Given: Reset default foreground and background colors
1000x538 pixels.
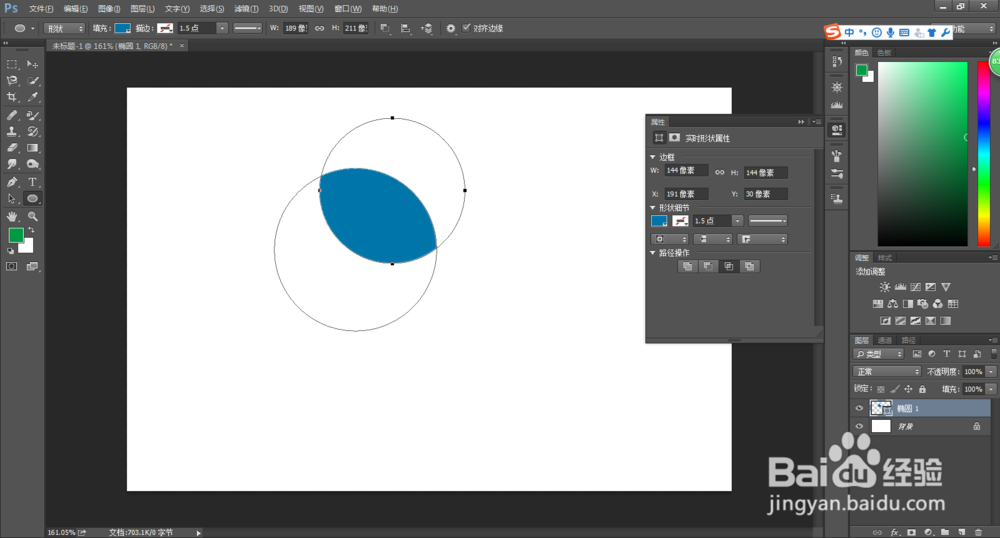Looking at the screenshot, I should pos(10,251).
